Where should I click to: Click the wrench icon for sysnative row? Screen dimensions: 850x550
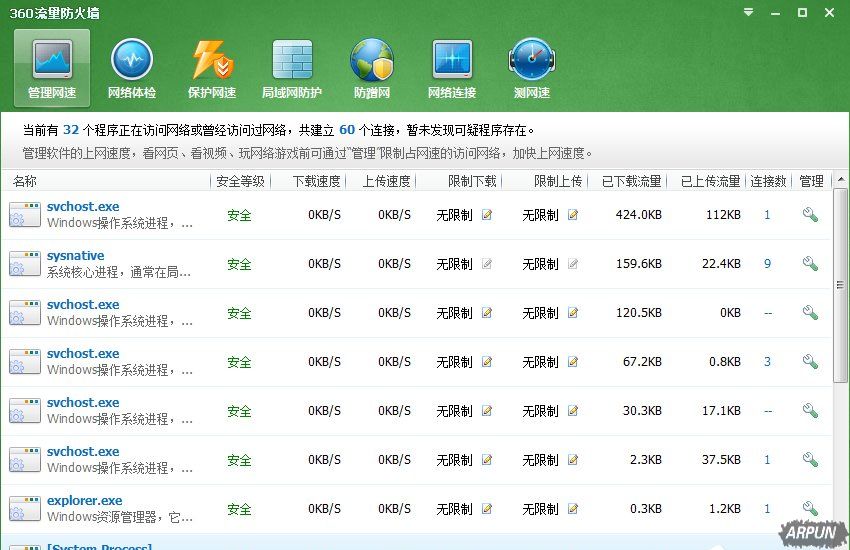coord(810,264)
